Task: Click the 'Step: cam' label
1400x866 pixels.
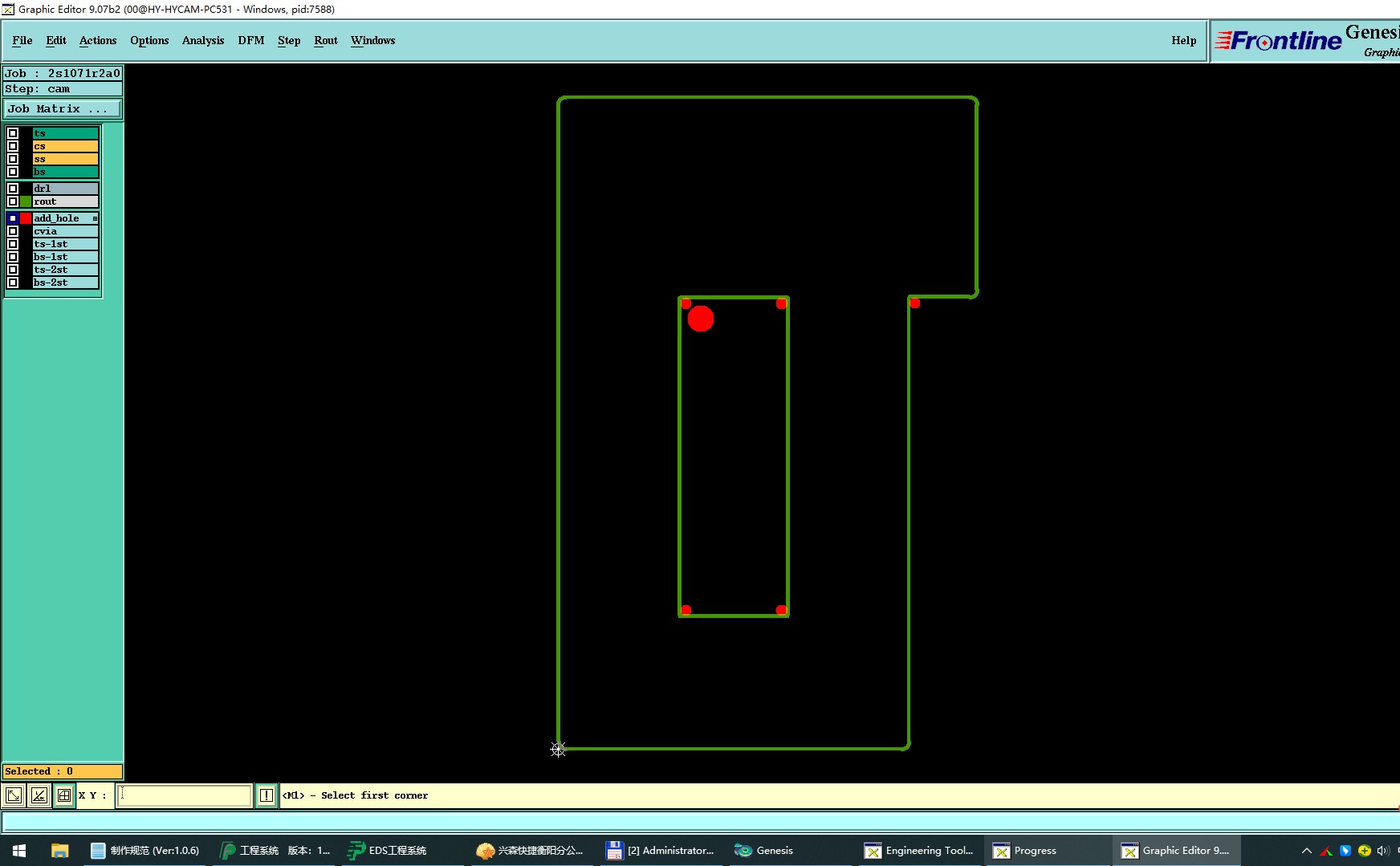Action: (x=63, y=89)
